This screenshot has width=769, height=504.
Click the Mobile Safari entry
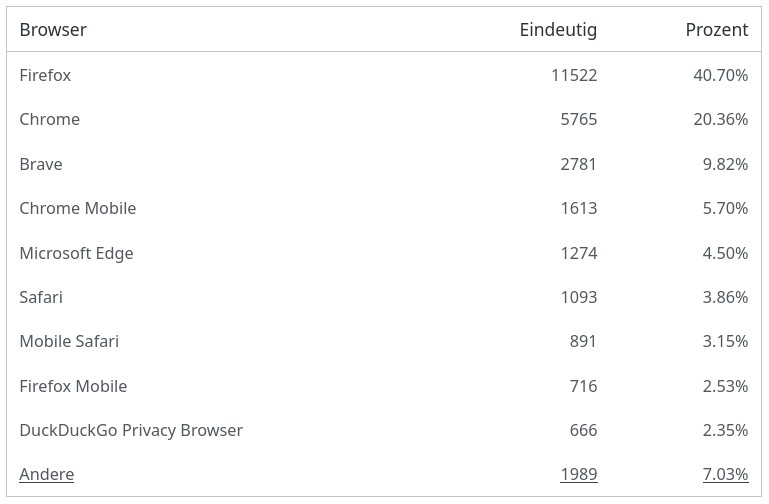tap(69, 341)
